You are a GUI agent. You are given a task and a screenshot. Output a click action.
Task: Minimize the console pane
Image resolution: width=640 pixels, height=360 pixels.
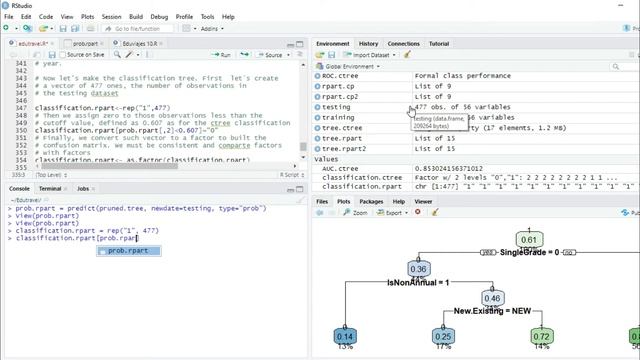coord(290,189)
